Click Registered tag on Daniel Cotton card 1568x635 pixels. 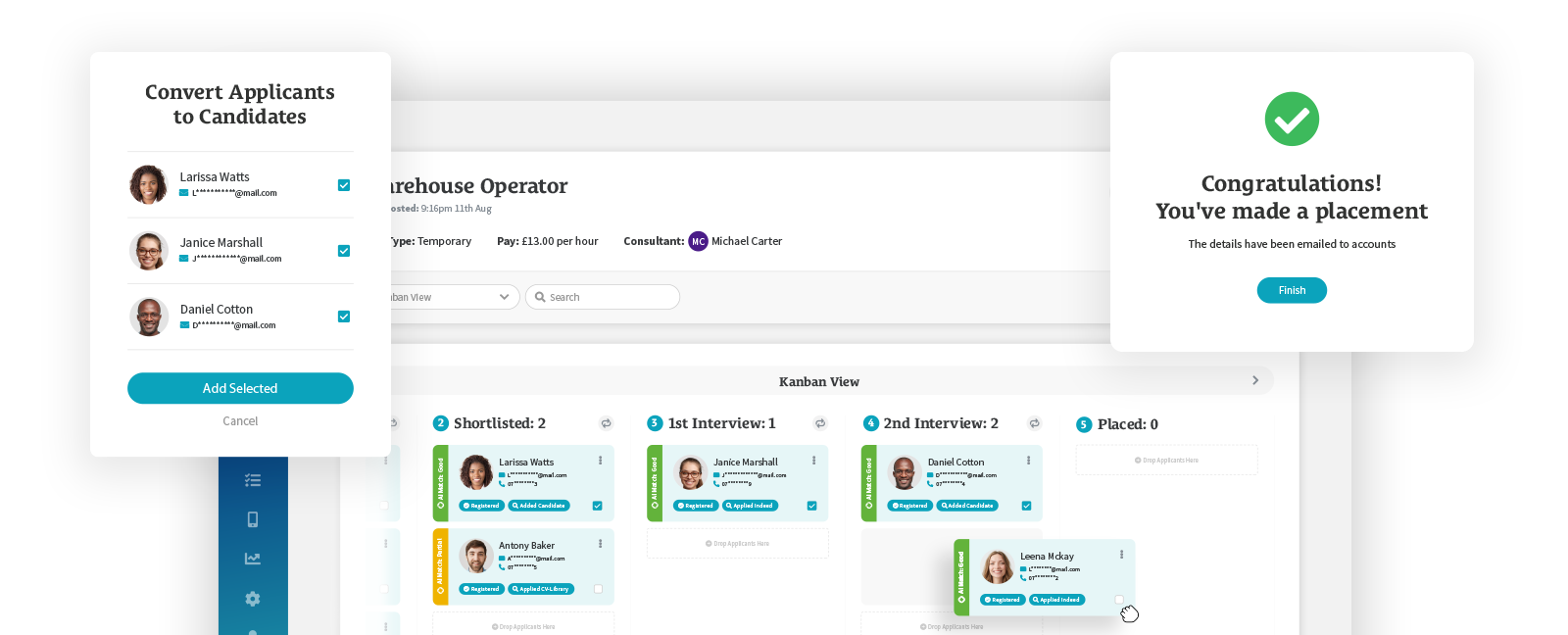910,506
